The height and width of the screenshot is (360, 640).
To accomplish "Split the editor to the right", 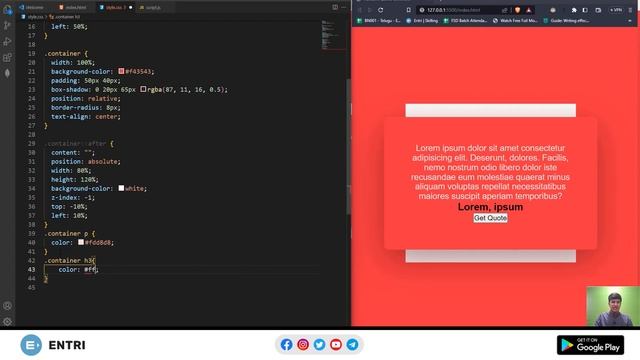I will (x=335, y=7).
